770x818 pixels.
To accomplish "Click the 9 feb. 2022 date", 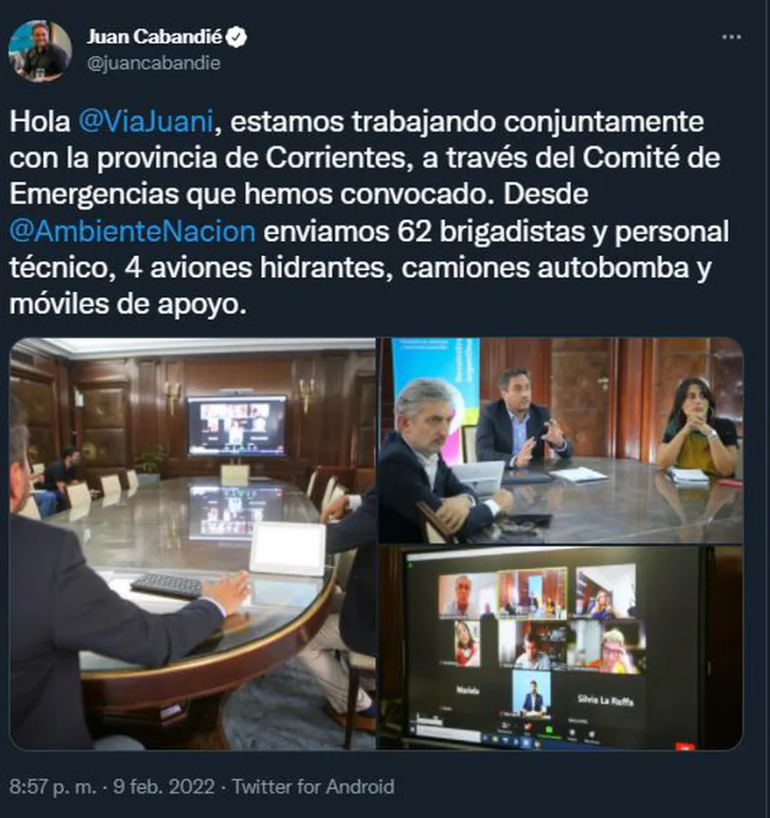I will pyautogui.click(x=164, y=786).
